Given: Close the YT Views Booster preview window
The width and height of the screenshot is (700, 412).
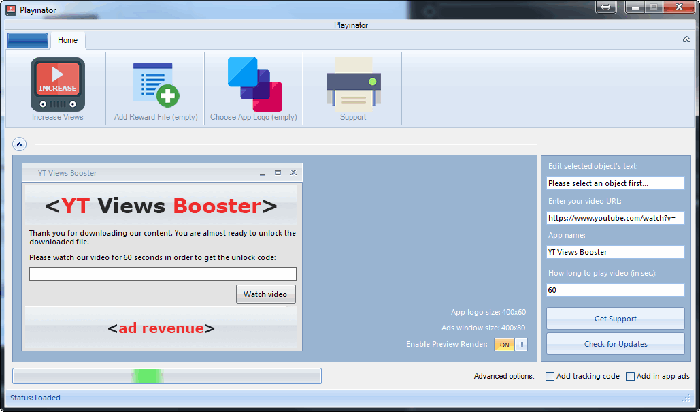Looking at the screenshot, I should click(x=293, y=173).
